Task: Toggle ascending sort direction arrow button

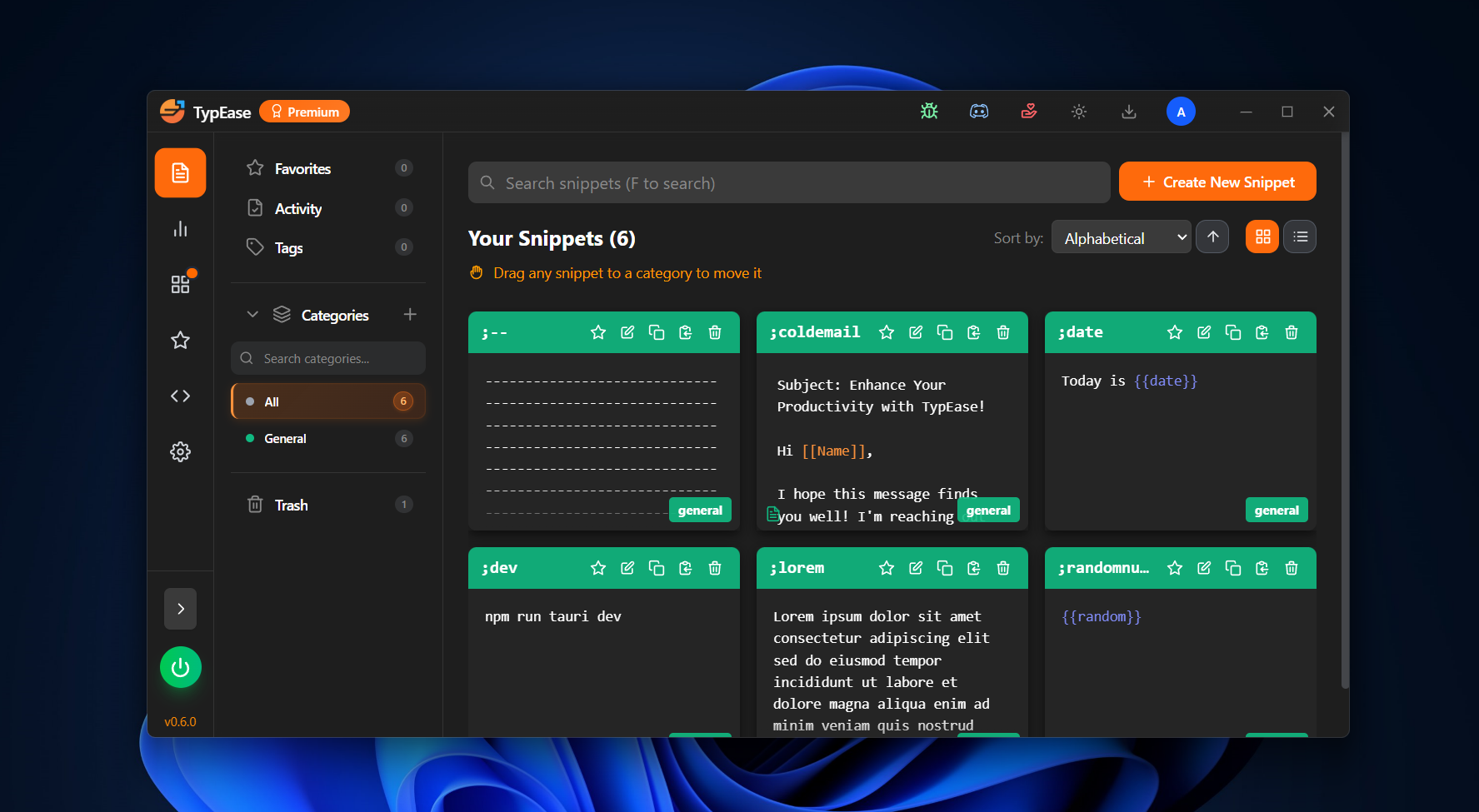Action: coord(1212,237)
